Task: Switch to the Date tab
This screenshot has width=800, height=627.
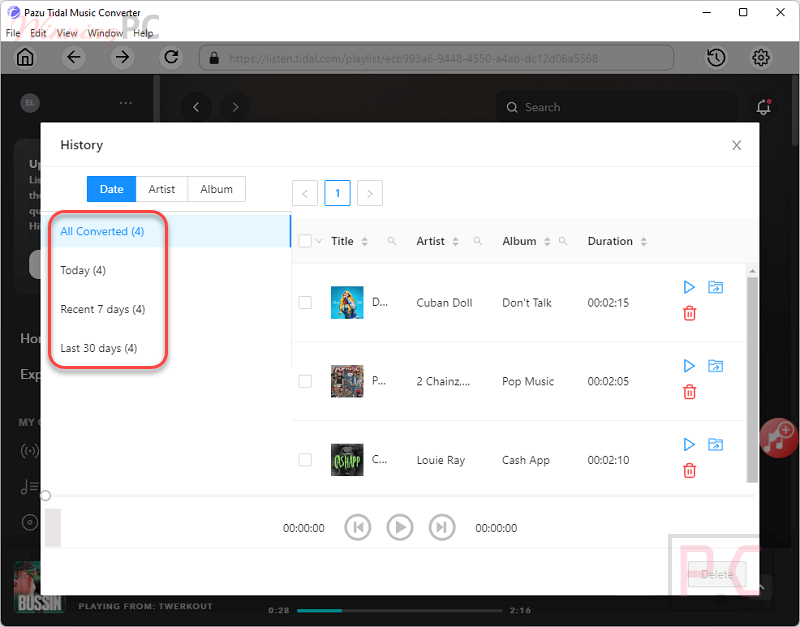Action: pyautogui.click(x=111, y=189)
